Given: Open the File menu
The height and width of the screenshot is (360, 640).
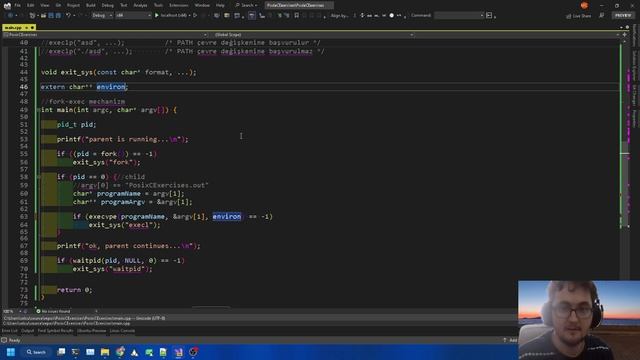Looking at the screenshot, I should point(17,5).
